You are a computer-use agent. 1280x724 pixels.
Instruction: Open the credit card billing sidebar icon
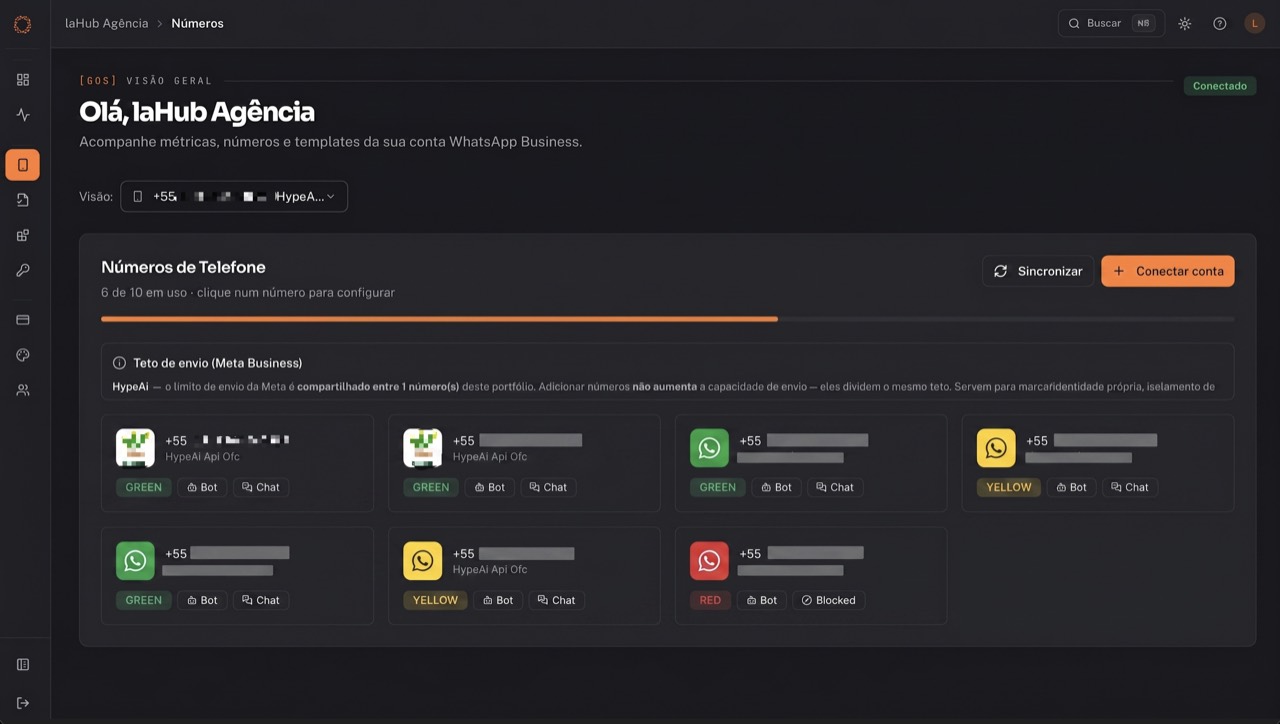click(23, 320)
